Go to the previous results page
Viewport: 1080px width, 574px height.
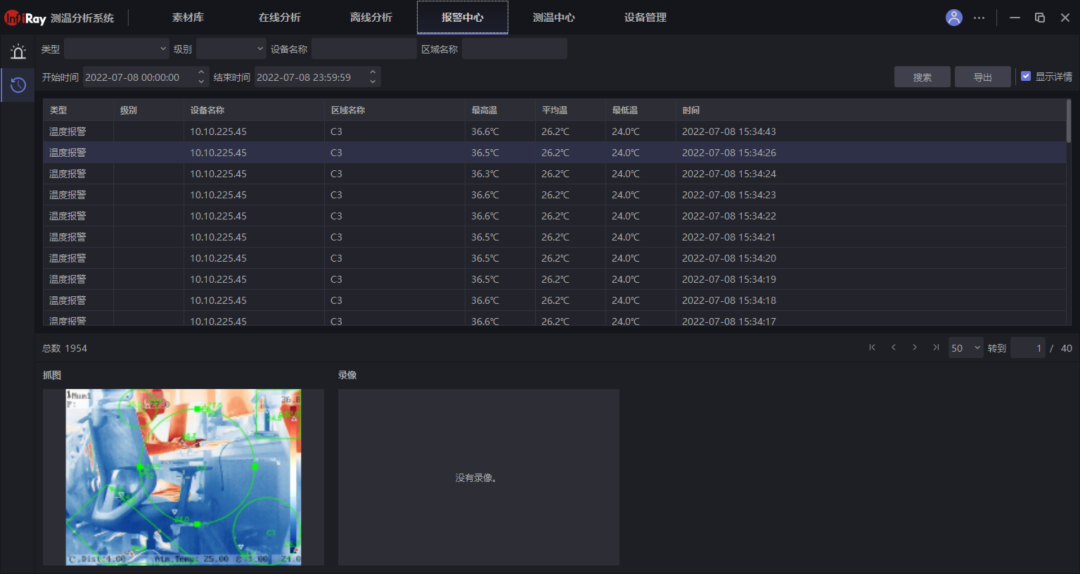(x=893, y=348)
